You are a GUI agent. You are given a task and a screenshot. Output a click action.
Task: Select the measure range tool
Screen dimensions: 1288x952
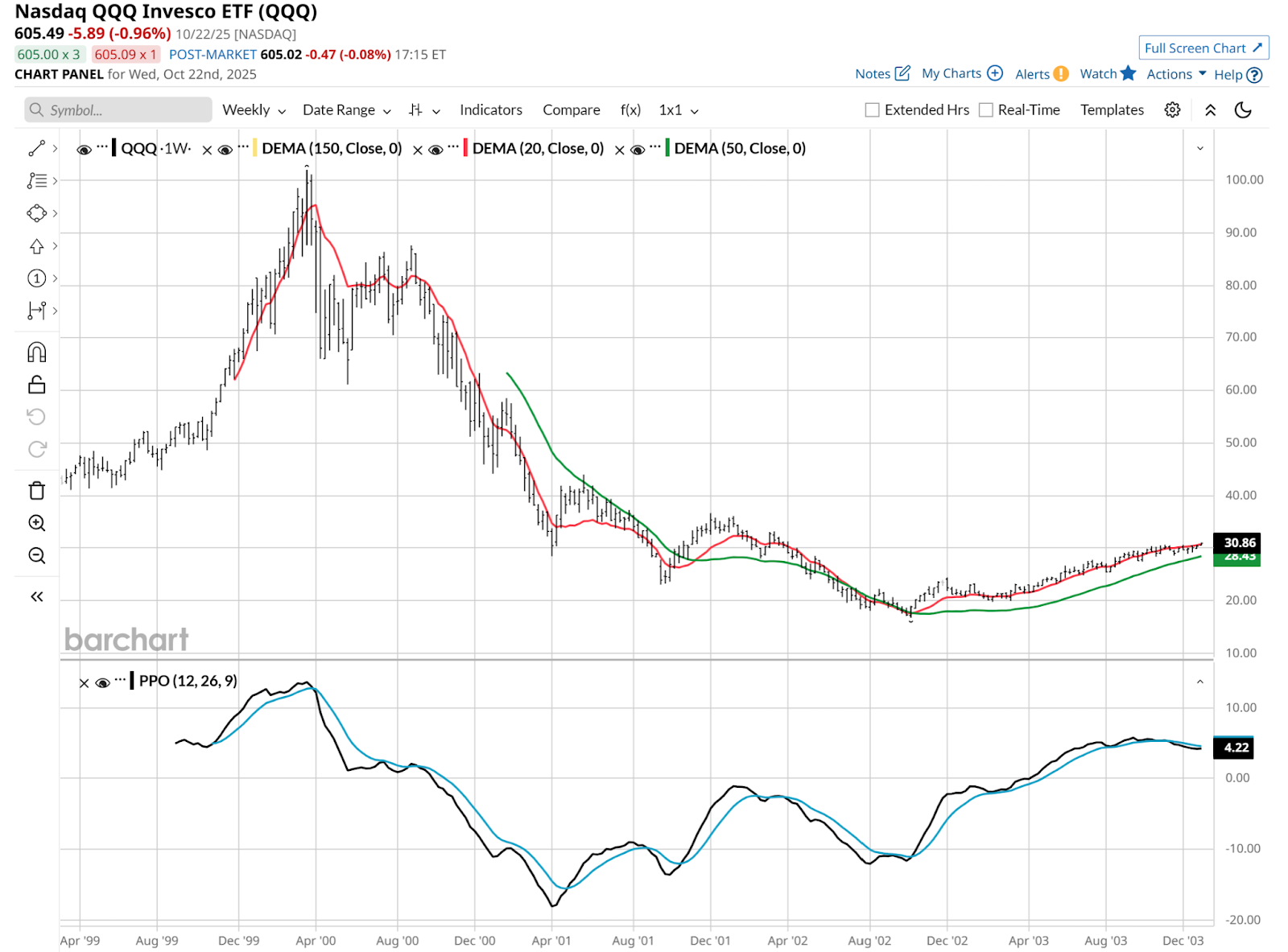tap(37, 311)
